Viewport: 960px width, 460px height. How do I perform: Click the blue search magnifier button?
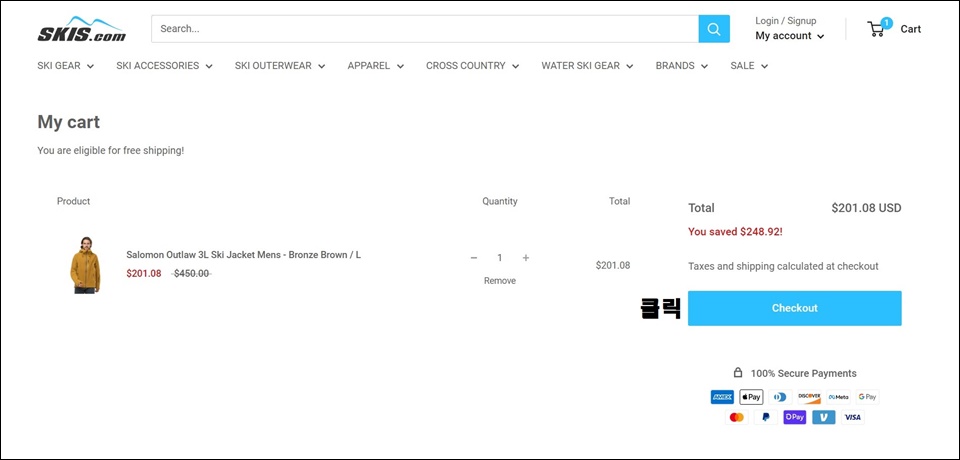[x=714, y=29]
